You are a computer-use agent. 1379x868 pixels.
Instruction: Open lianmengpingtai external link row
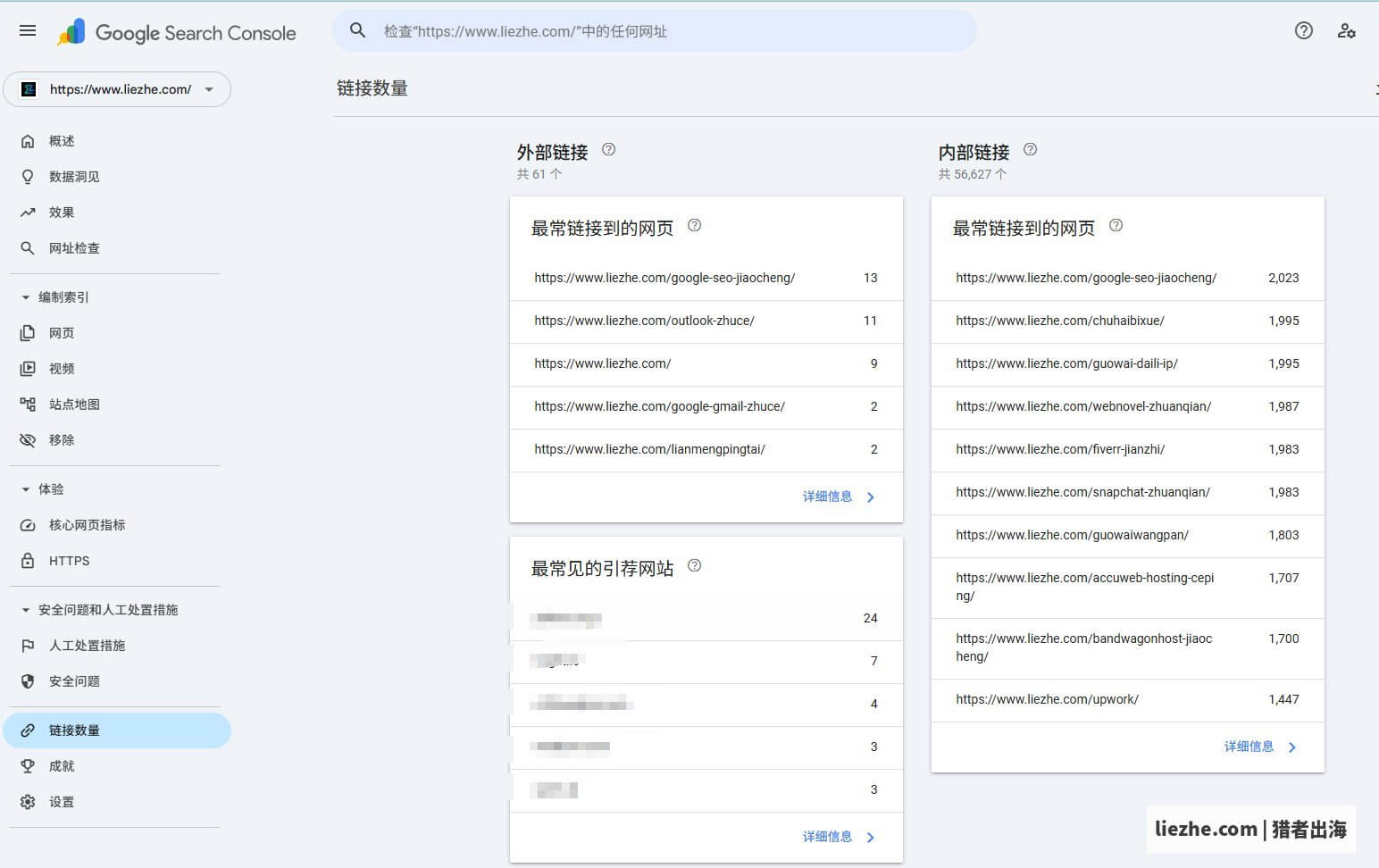tap(706, 450)
